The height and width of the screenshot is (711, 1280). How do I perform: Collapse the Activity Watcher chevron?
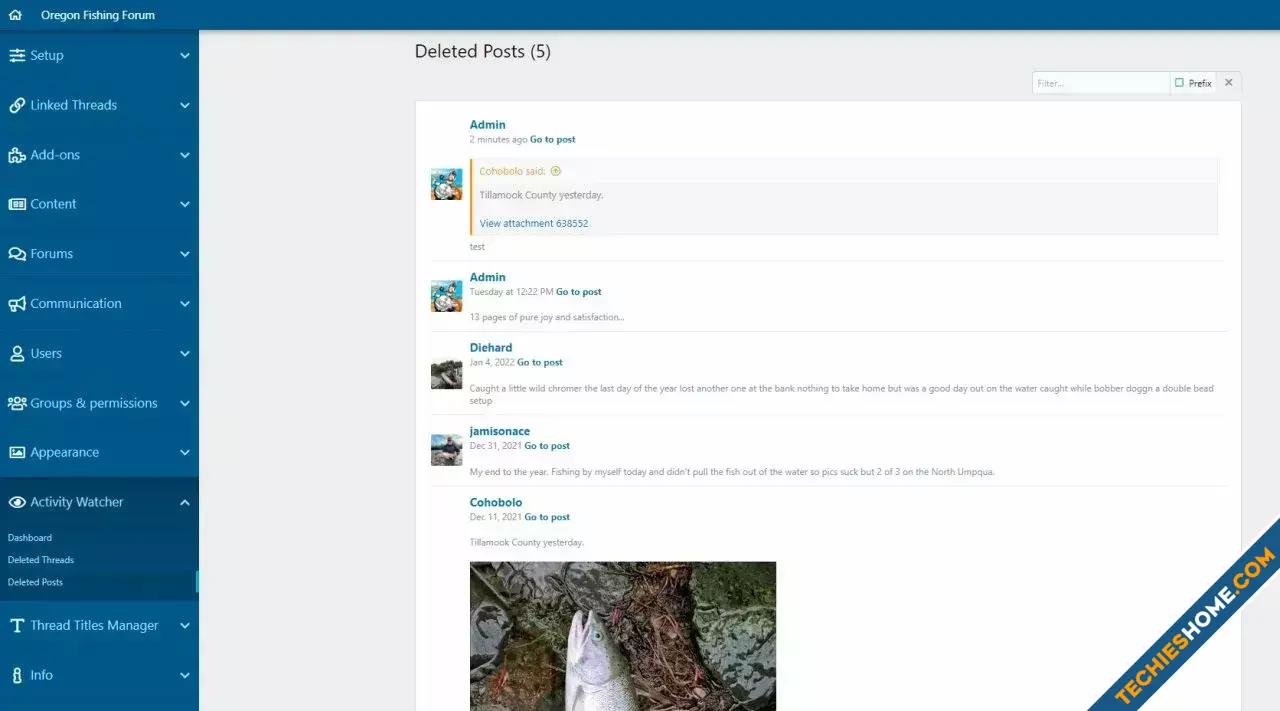point(185,502)
